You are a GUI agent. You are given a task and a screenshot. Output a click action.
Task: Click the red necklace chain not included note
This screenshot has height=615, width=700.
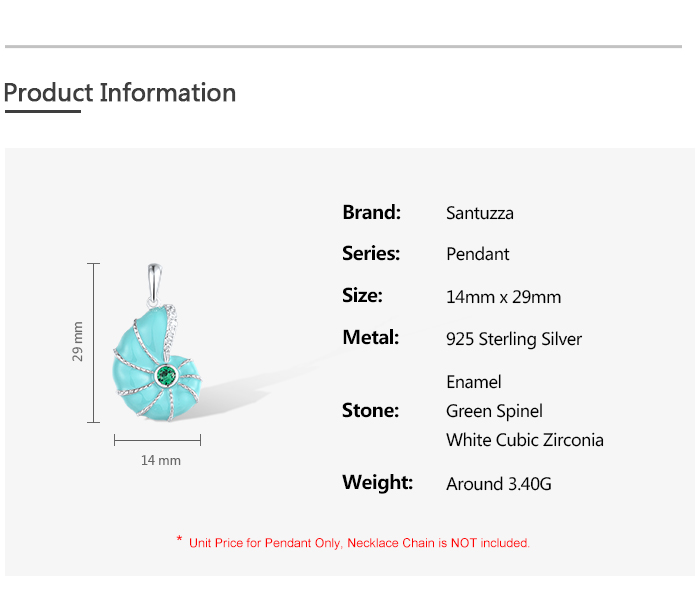pyautogui.click(x=358, y=543)
